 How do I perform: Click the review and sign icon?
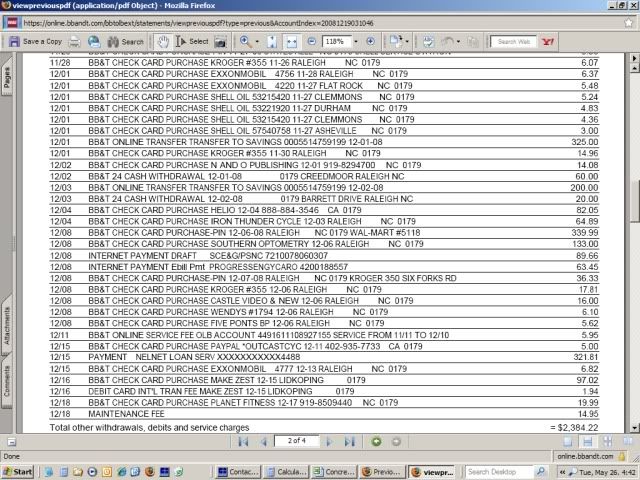point(428,42)
